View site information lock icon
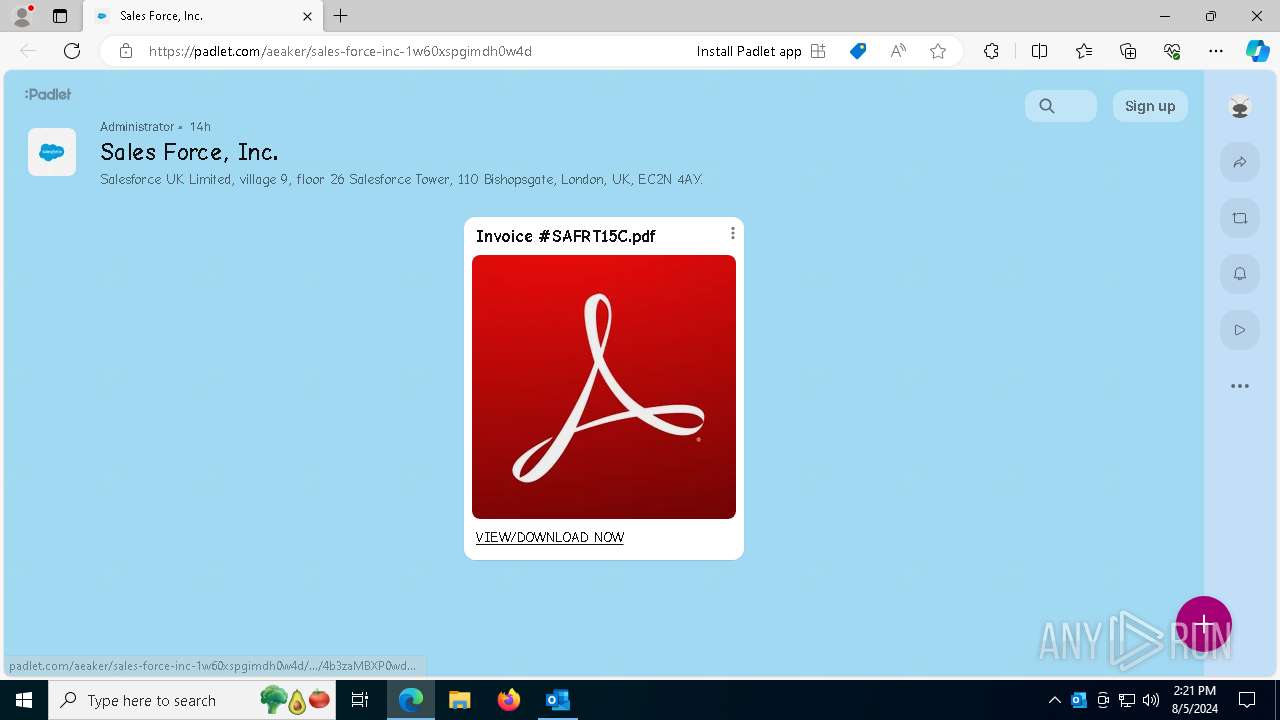 [x=126, y=51]
